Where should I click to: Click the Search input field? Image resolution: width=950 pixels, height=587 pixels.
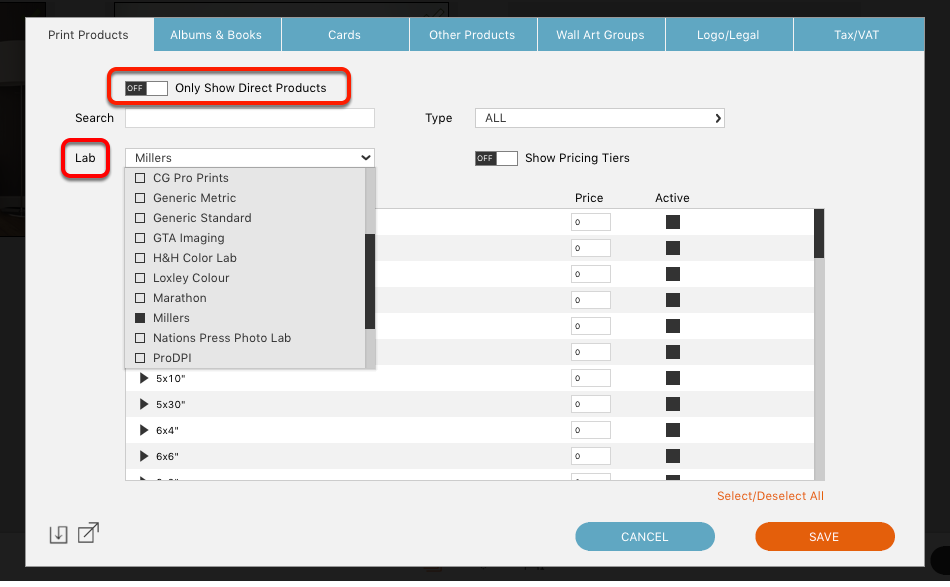(250, 118)
